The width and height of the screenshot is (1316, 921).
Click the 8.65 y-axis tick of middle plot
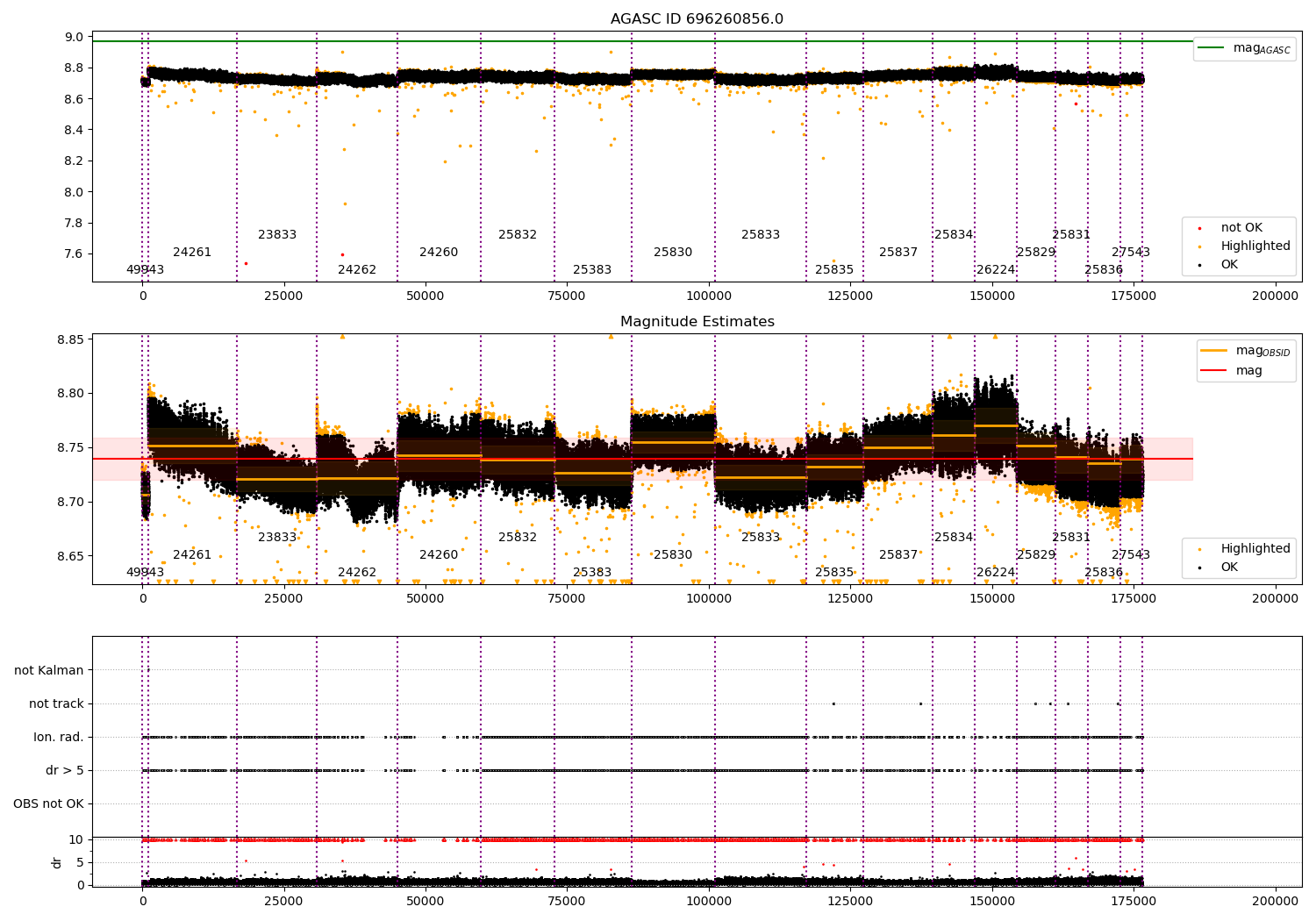(x=71, y=556)
